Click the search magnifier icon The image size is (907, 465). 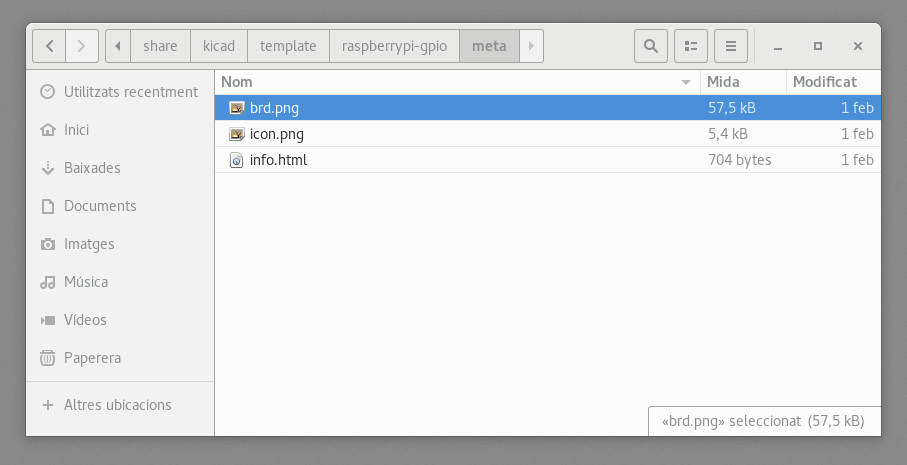[651, 46]
